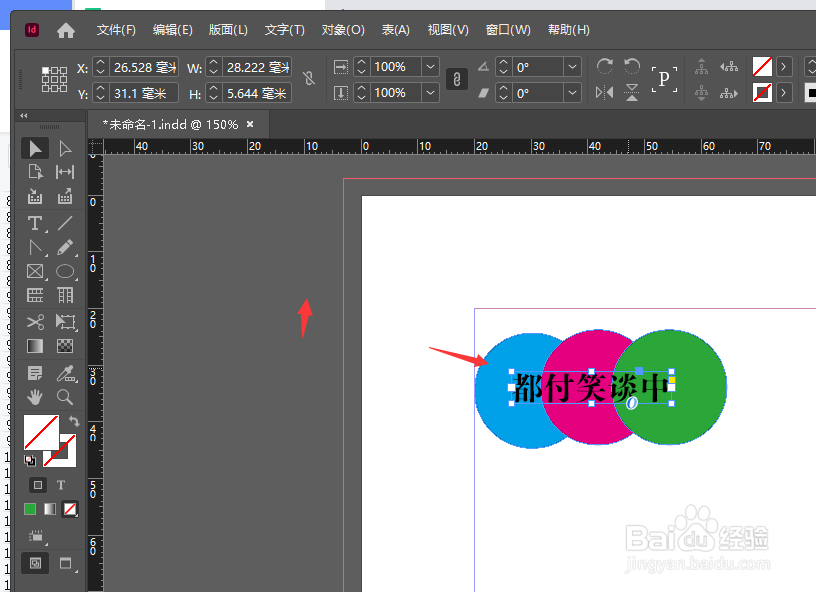Pick the Zoom tool
The height and width of the screenshot is (592, 816).
[64, 397]
